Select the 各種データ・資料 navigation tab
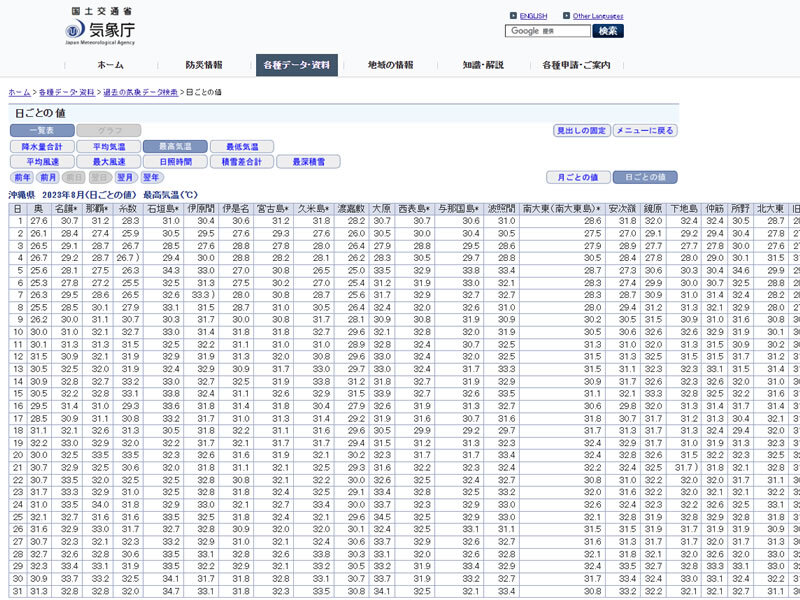Image resolution: width=800 pixels, height=600 pixels. click(x=297, y=65)
